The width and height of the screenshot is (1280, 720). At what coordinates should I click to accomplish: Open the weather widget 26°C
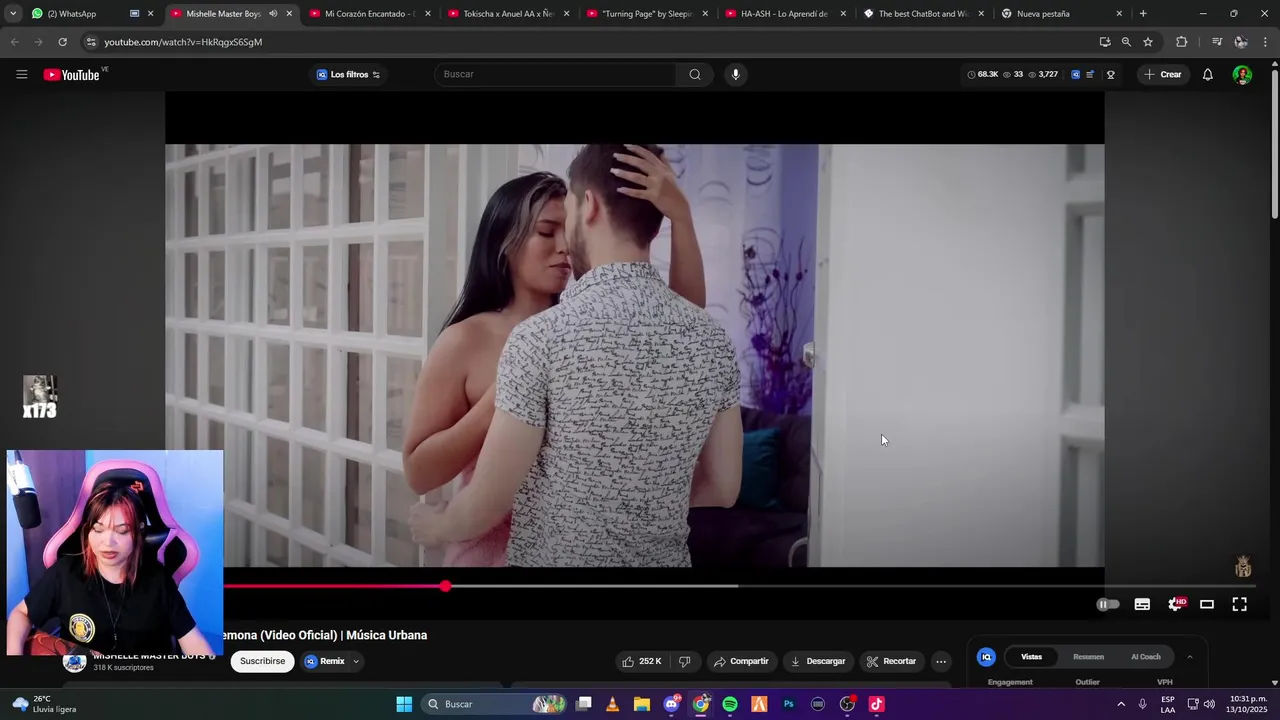click(45, 704)
